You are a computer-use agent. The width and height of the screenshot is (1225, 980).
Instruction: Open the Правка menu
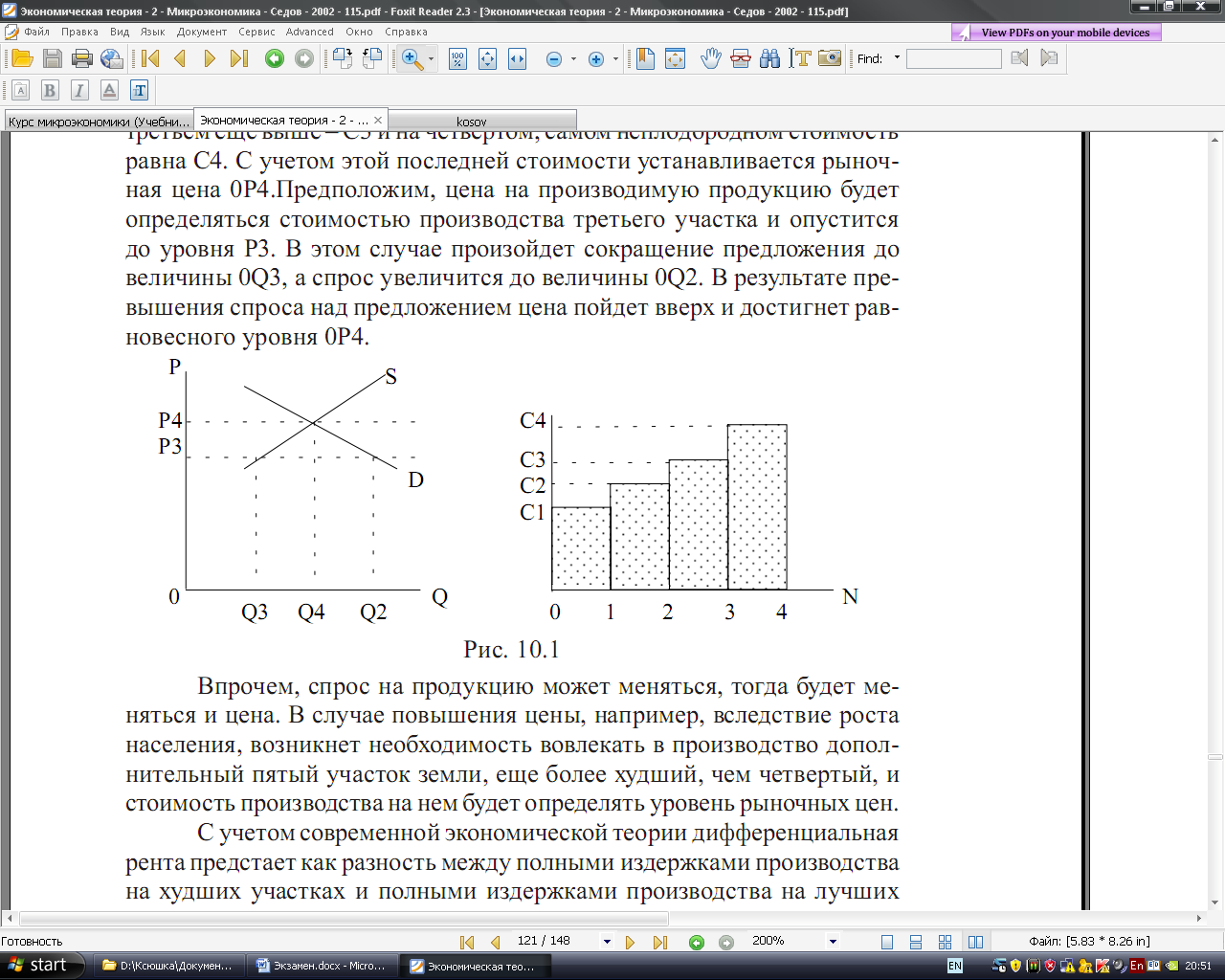tap(79, 32)
